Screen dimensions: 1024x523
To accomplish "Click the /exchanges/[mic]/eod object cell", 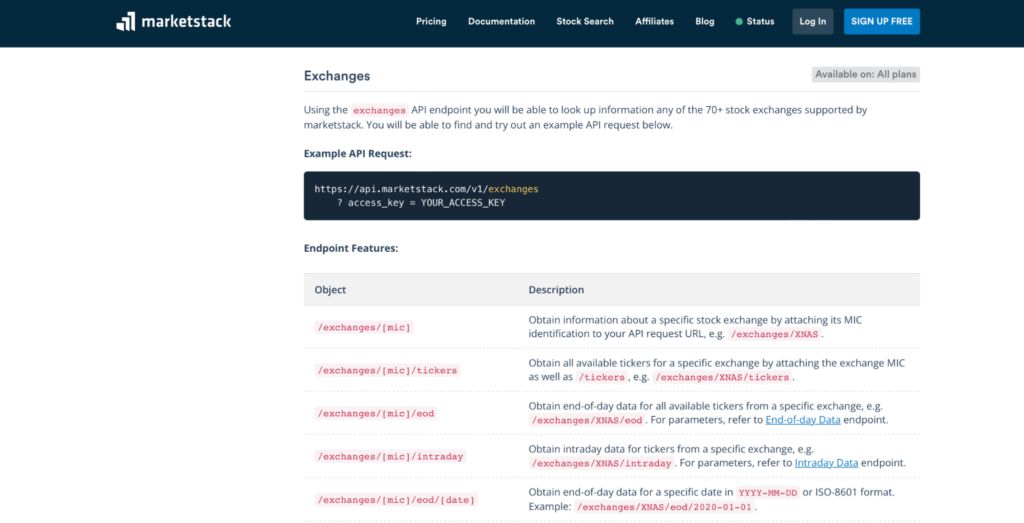I will [376, 413].
